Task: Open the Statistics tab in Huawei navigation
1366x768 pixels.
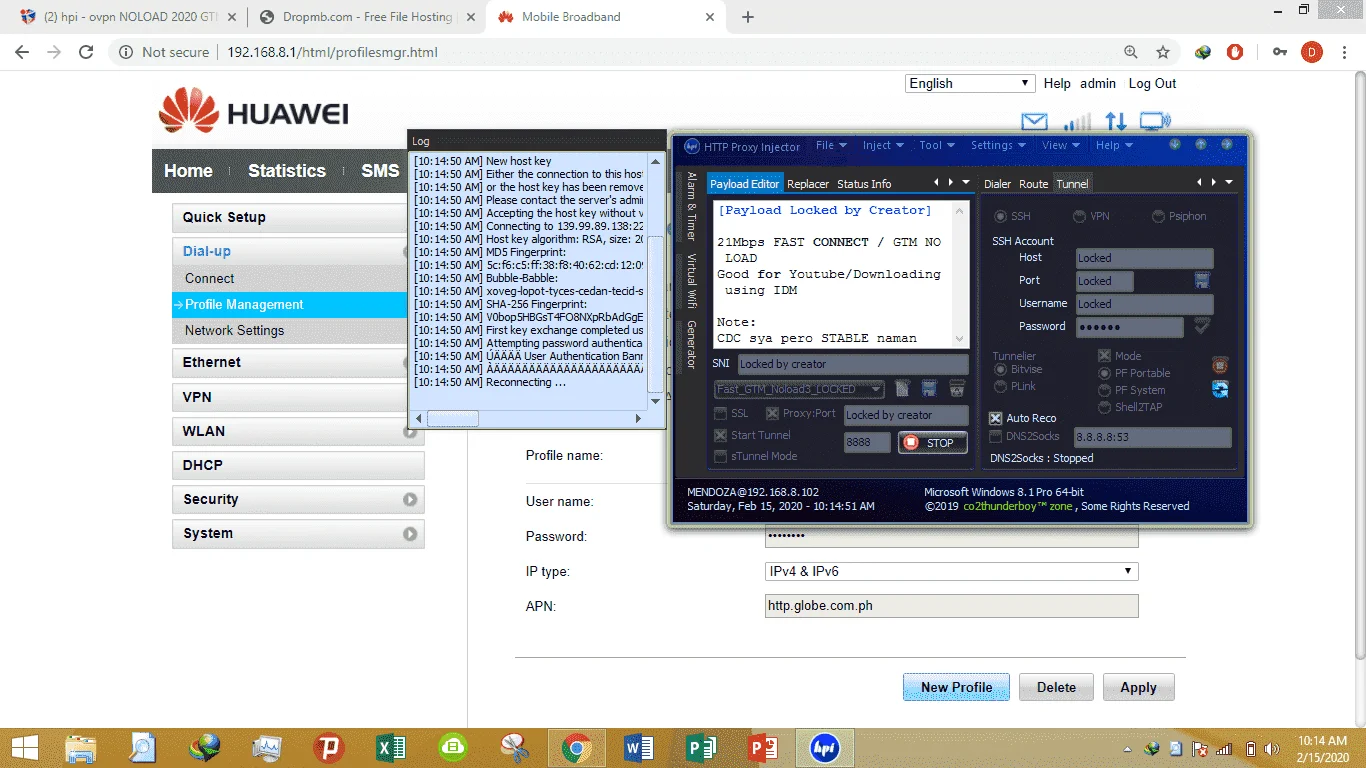Action: (287, 171)
